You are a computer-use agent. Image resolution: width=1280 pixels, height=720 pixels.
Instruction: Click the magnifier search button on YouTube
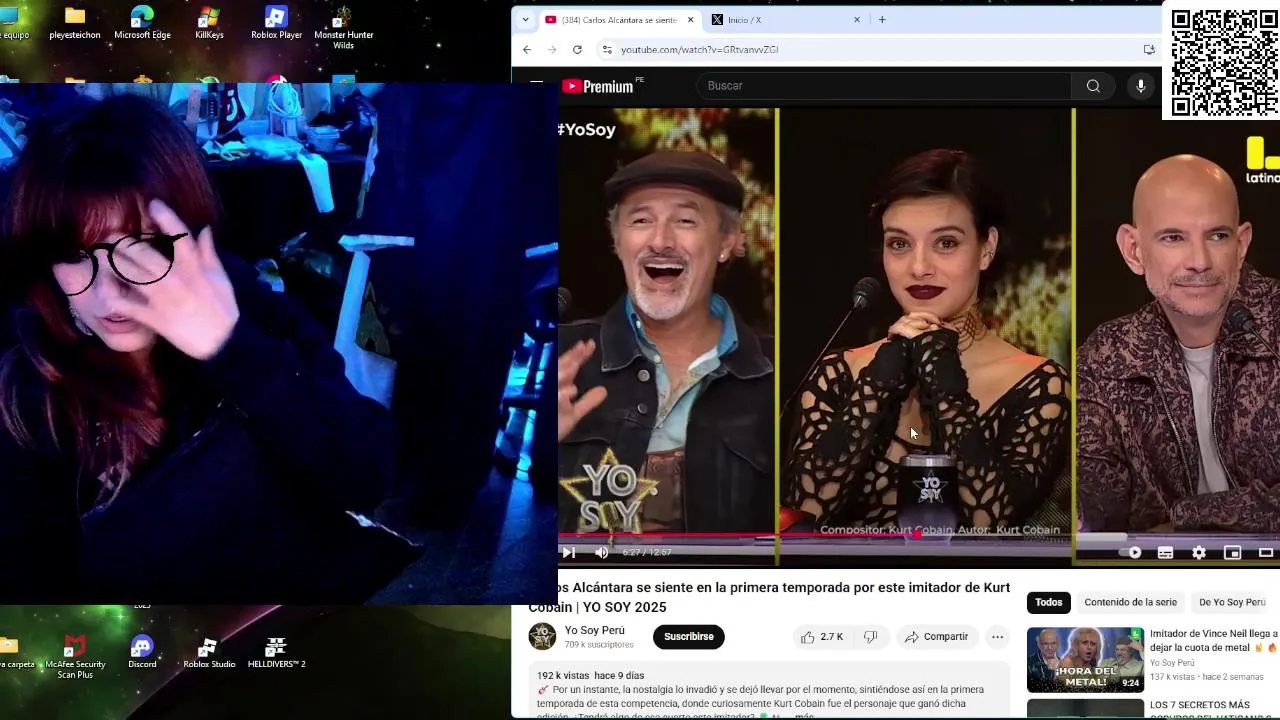(1093, 86)
